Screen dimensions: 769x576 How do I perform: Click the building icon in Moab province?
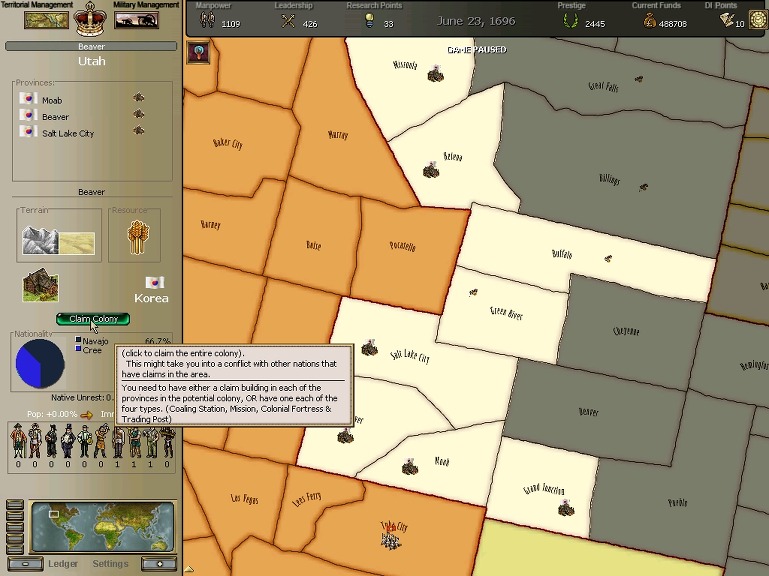tap(410, 467)
